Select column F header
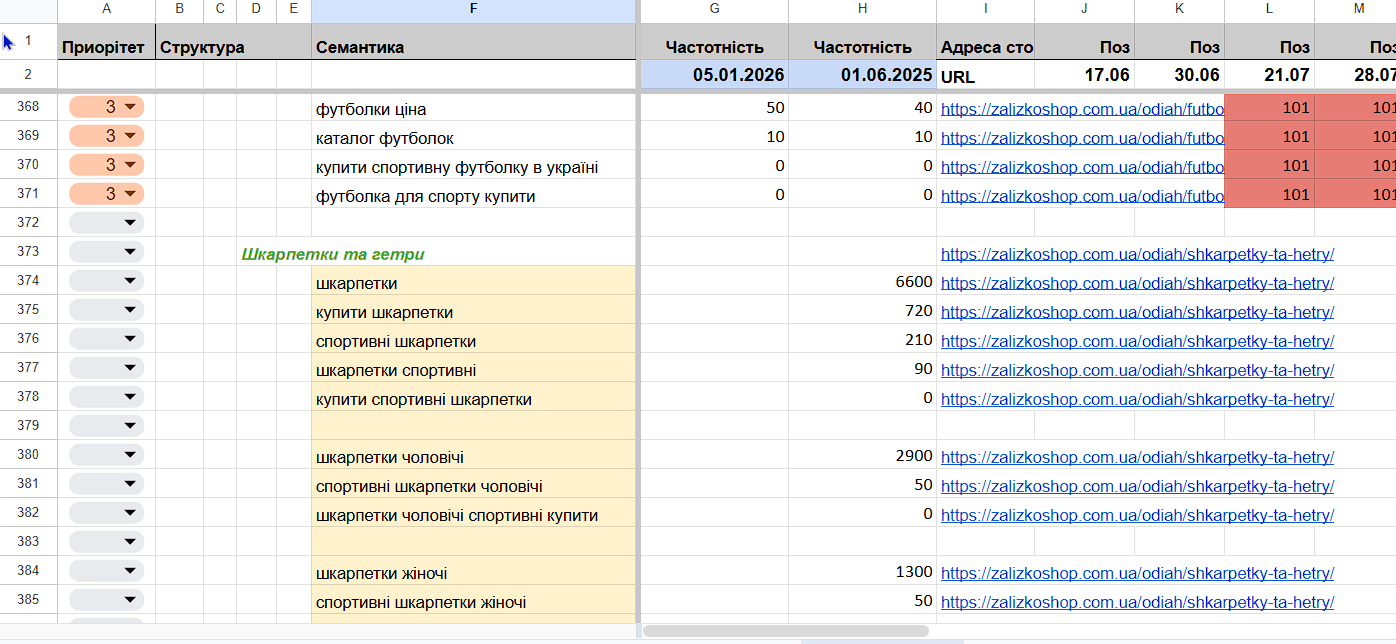1396x644 pixels. tap(473, 10)
